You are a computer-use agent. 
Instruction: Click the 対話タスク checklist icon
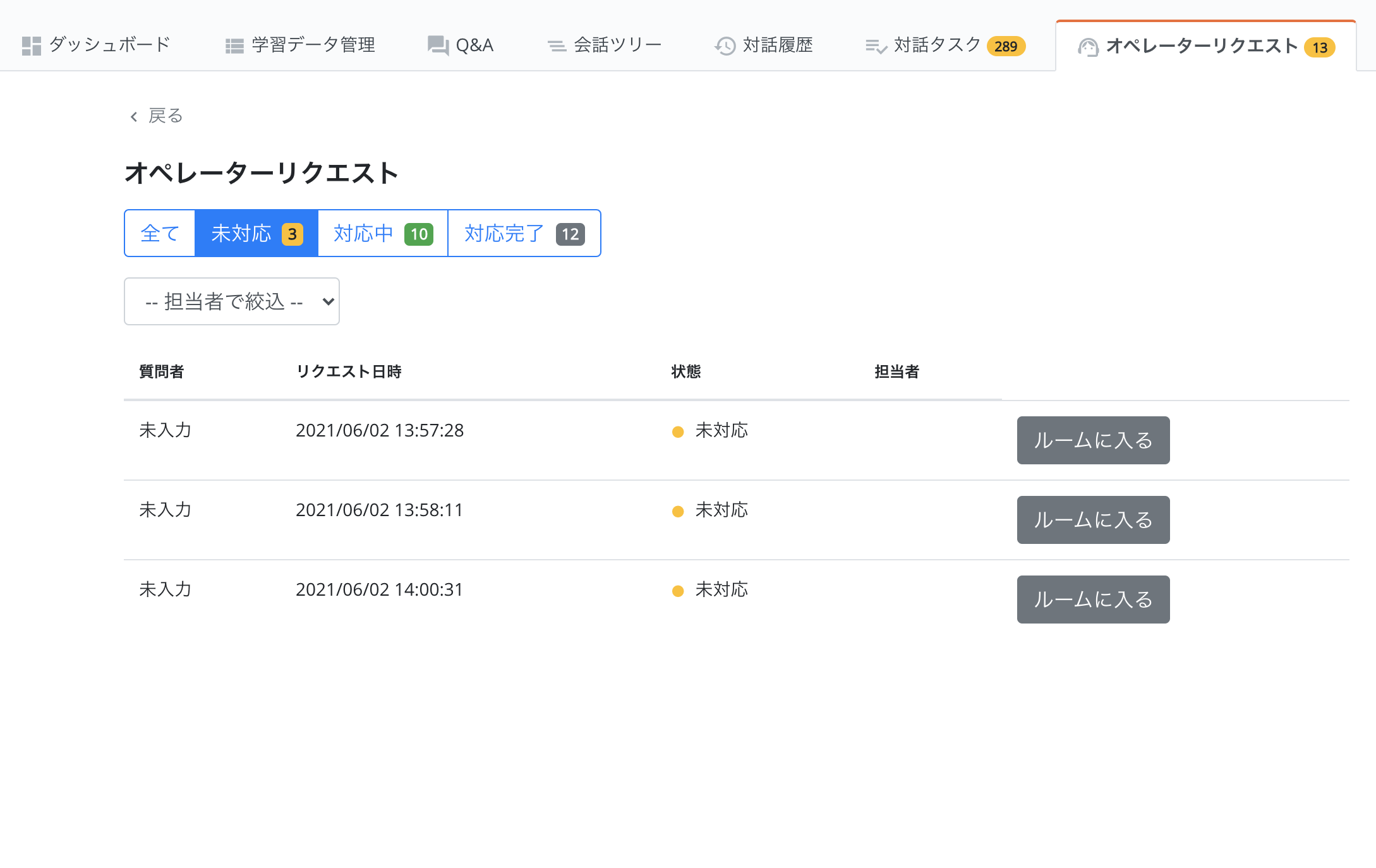click(876, 45)
